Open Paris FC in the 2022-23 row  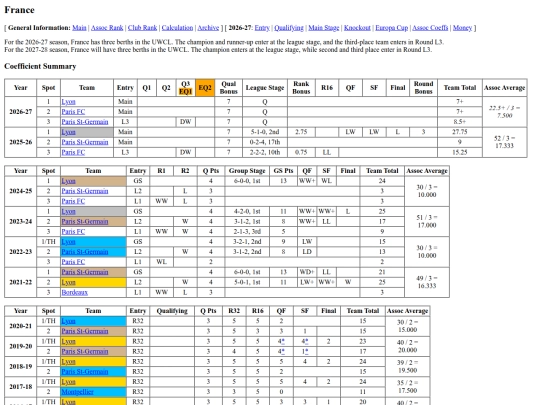73,262
